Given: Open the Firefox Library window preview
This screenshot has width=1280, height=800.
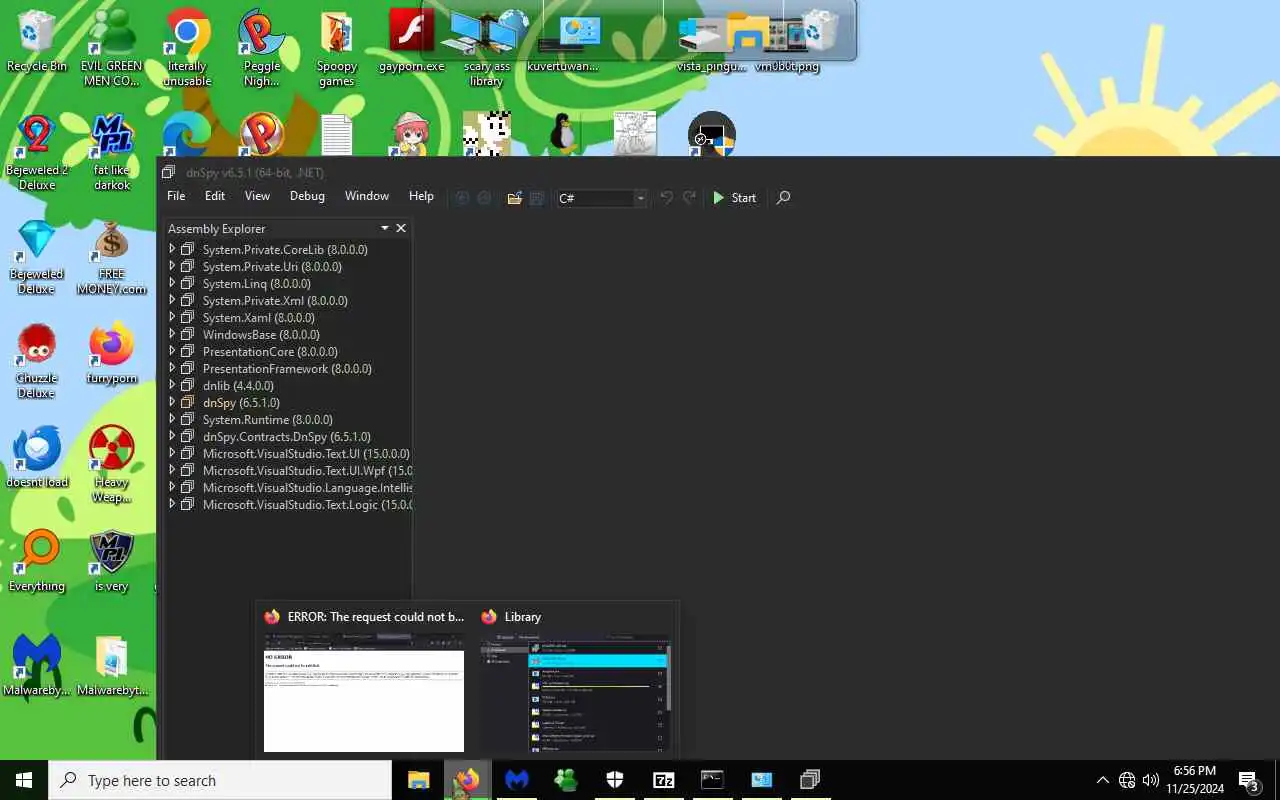Looking at the screenshot, I should [574, 691].
